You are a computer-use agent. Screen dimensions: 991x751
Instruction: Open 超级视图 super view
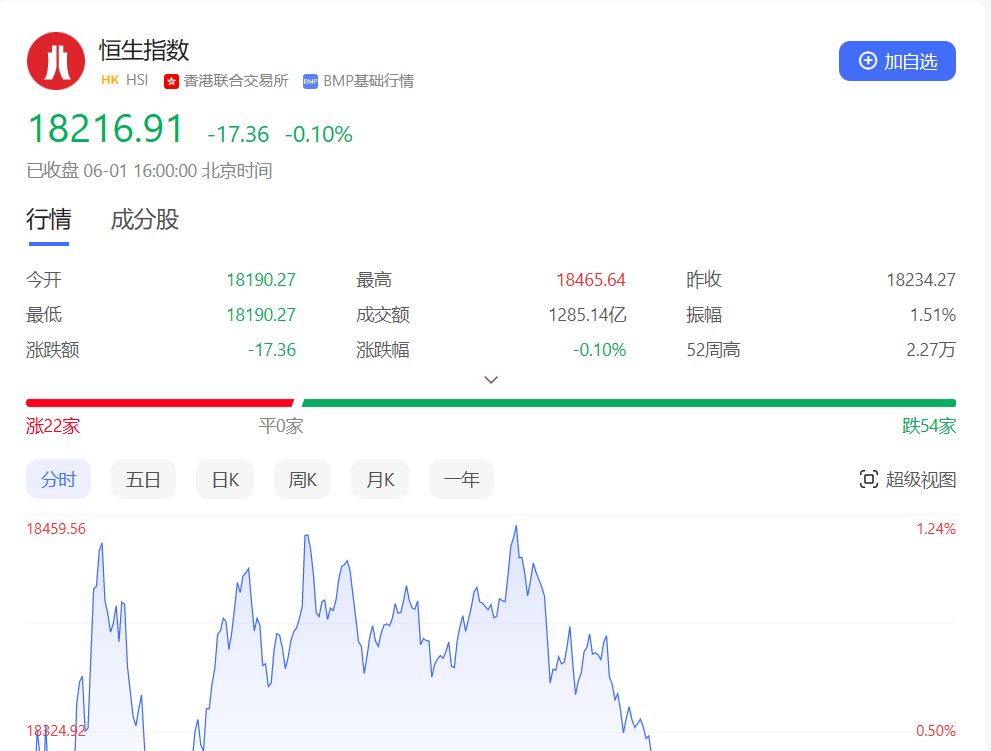tap(908, 479)
